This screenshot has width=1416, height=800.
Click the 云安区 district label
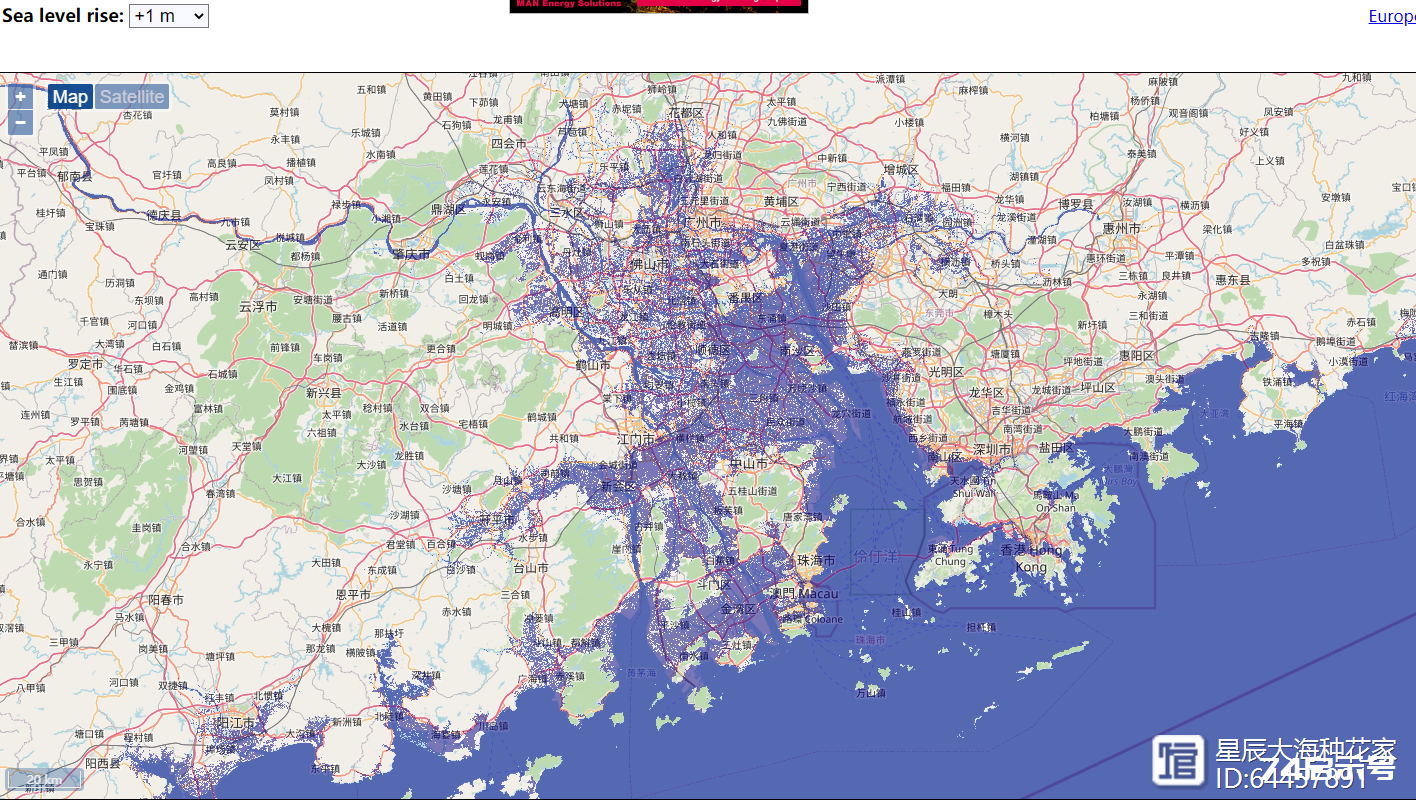pyautogui.click(x=243, y=244)
